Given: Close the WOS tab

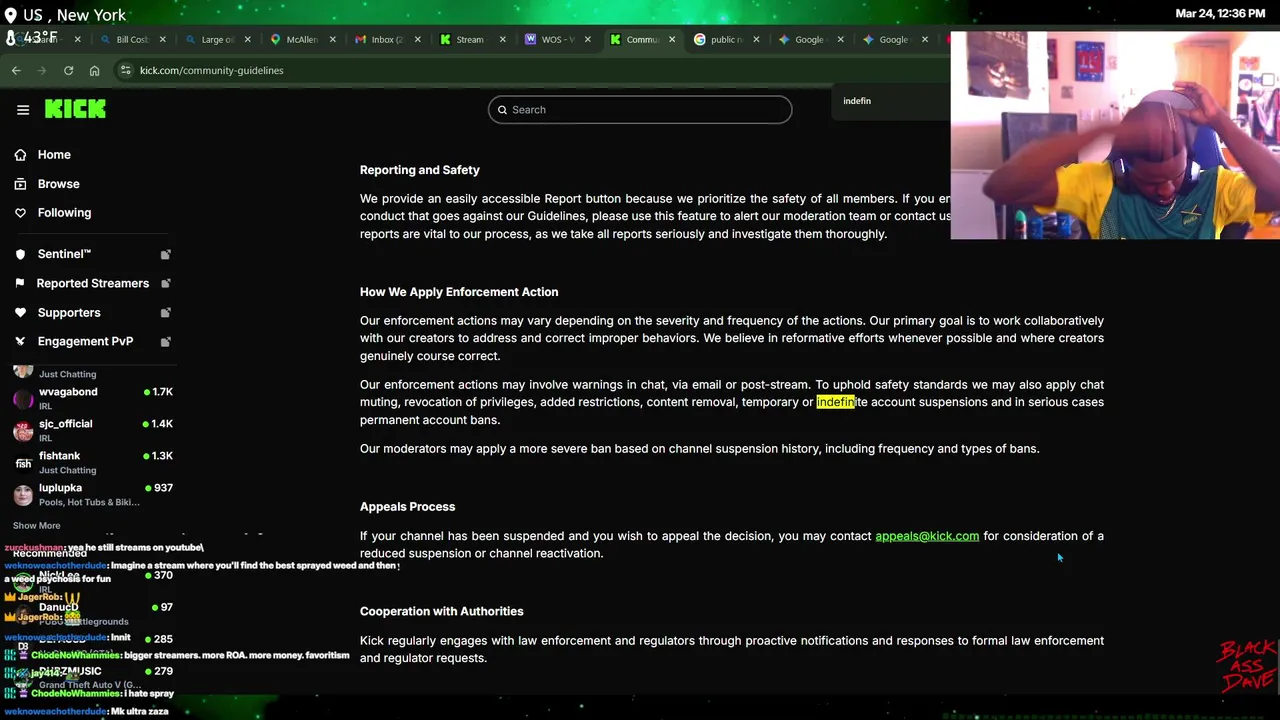Looking at the screenshot, I should tap(587, 40).
